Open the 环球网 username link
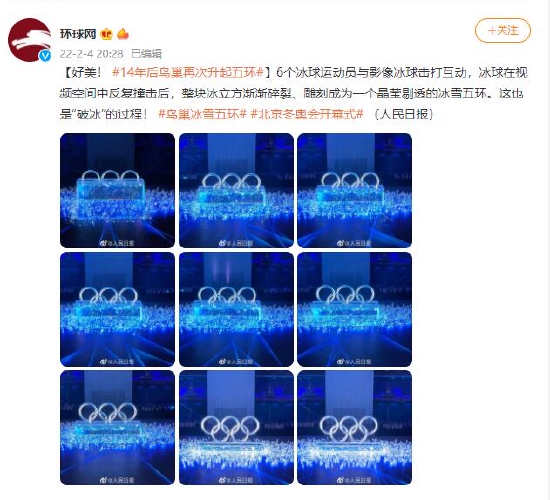The width and height of the screenshot is (550, 500). pos(78,34)
